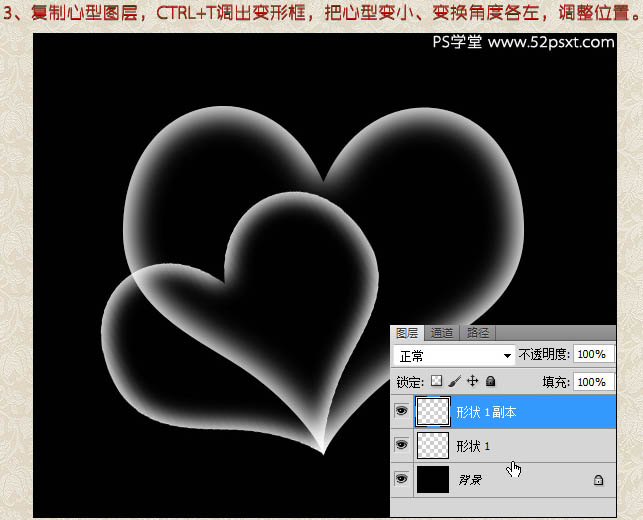Select the 图层 tab
Screen dimensions: 643x520
coord(407,333)
